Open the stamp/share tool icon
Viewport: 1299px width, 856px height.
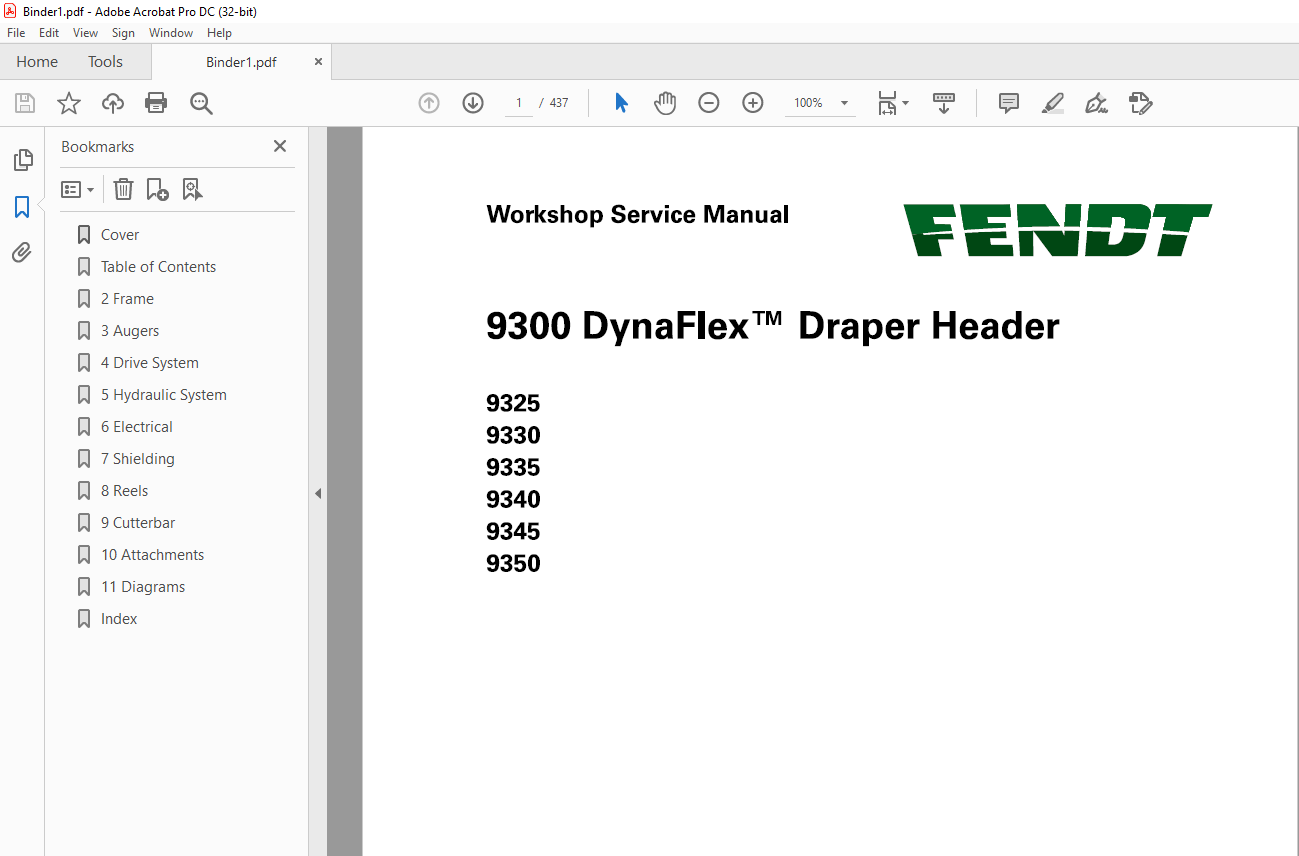pyautogui.click(x=1140, y=103)
